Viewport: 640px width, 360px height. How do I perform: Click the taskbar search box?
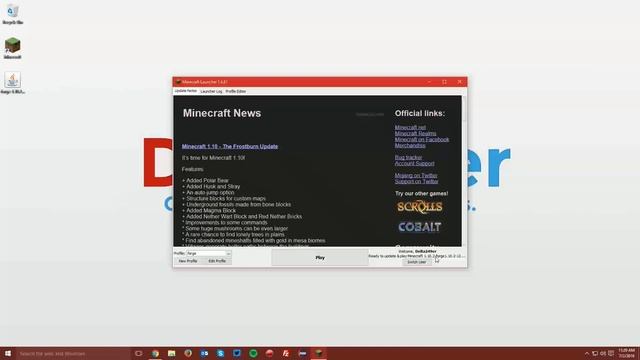[x=73, y=353]
